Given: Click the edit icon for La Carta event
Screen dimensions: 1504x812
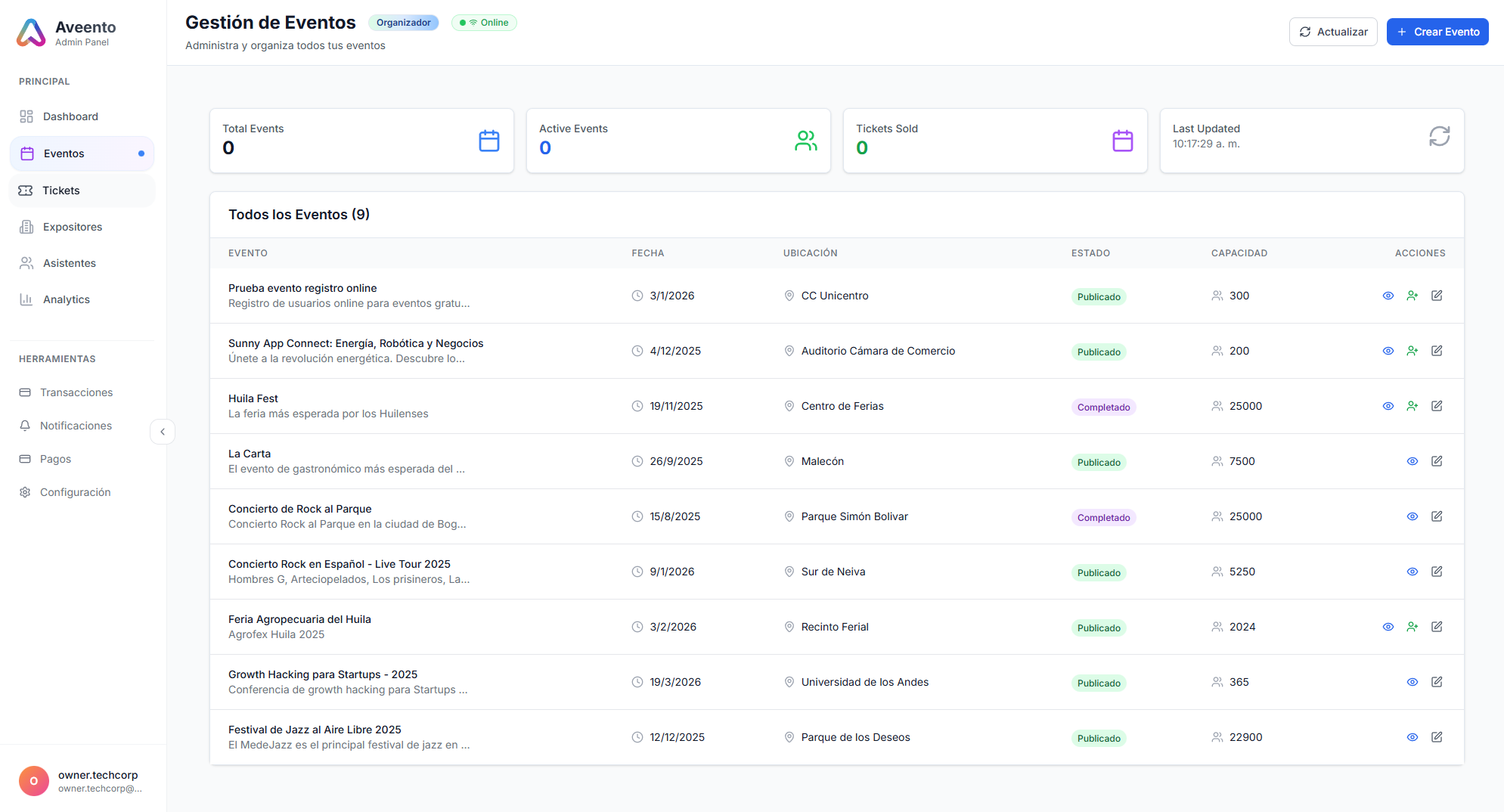Looking at the screenshot, I should [x=1437, y=461].
